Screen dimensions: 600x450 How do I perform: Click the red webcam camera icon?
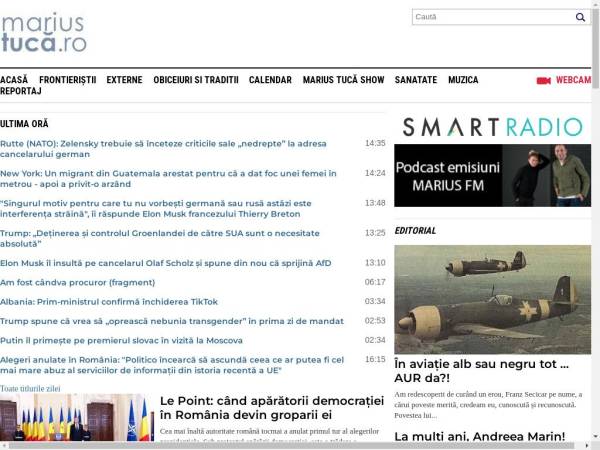(543, 80)
